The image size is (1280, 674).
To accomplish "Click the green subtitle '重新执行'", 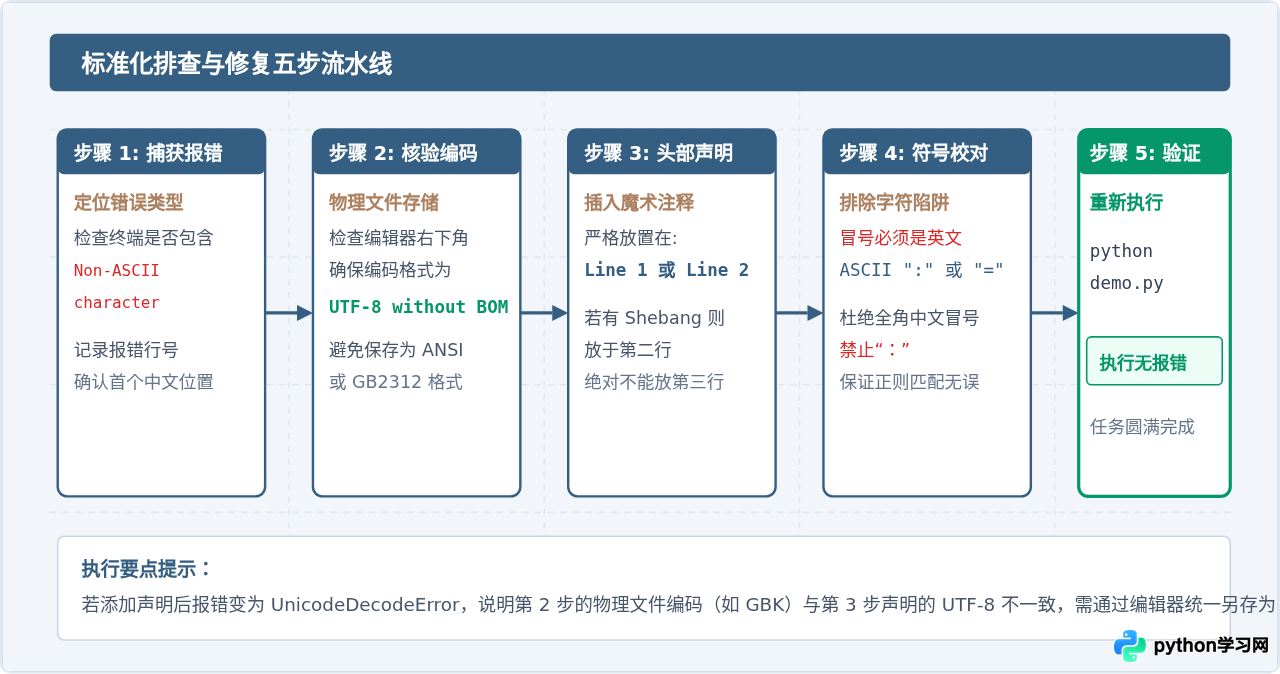I will pos(1126,202).
